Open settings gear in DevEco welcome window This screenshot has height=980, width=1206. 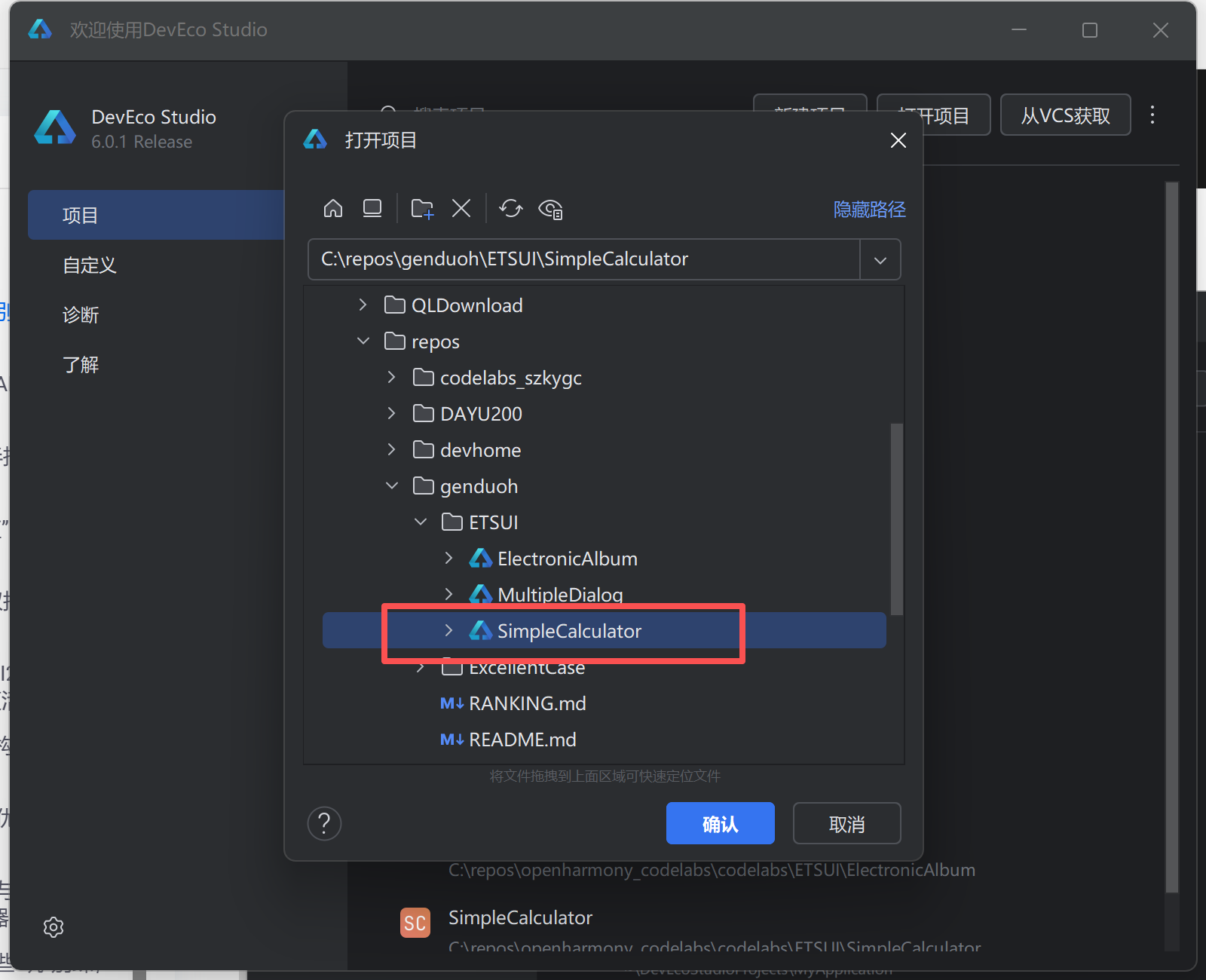tap(54, 927)
